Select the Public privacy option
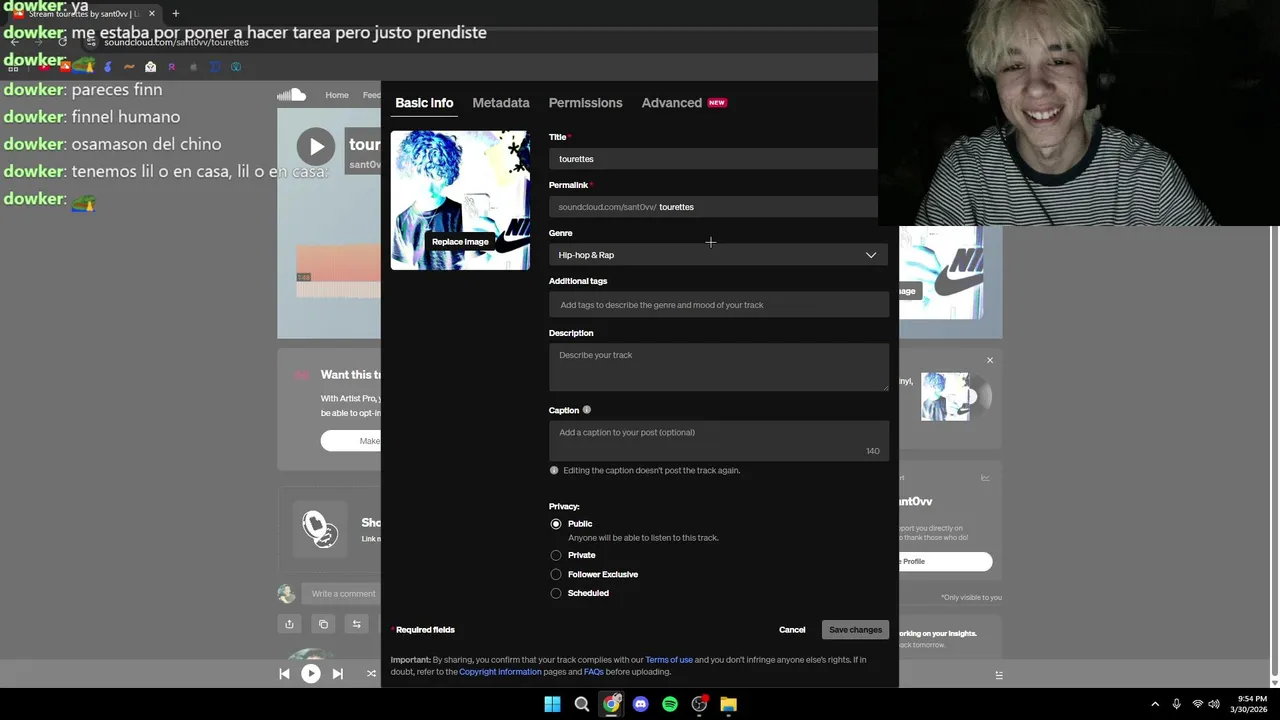Viewport: 1280px width, 720px height. (556, 524)
